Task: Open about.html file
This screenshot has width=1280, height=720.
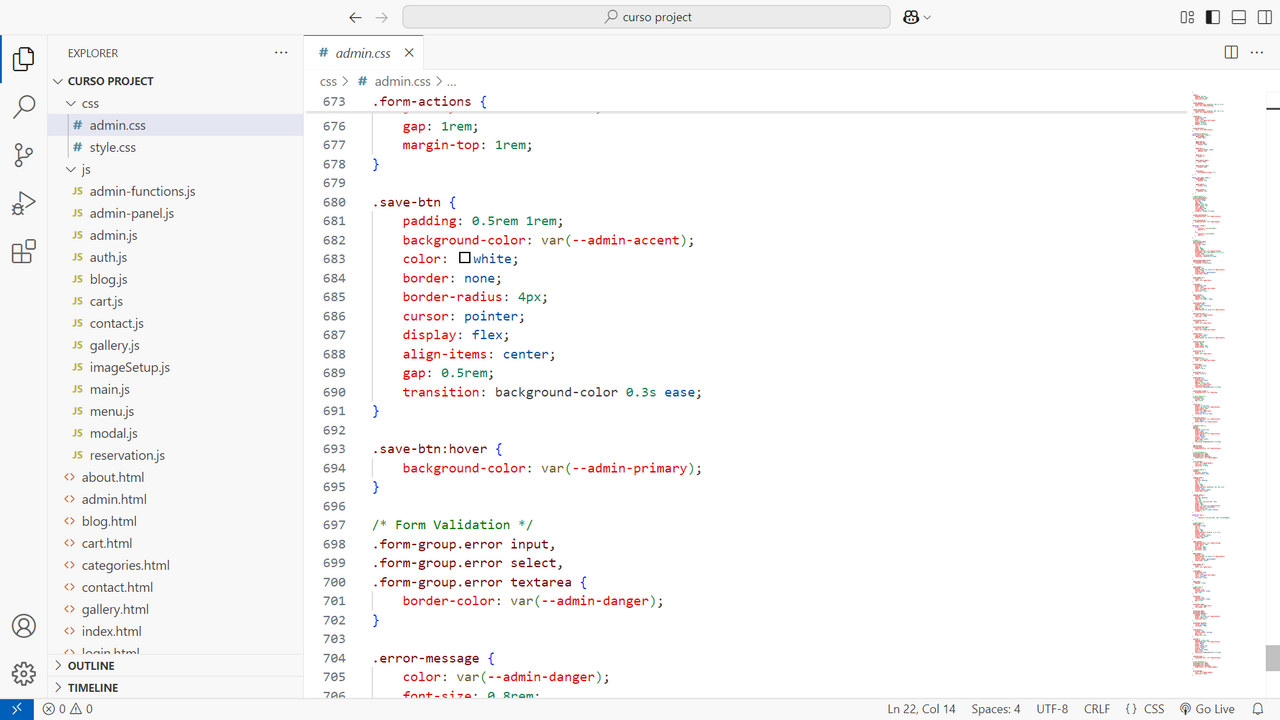Action: pyautogui.click(x=176, y=477)
